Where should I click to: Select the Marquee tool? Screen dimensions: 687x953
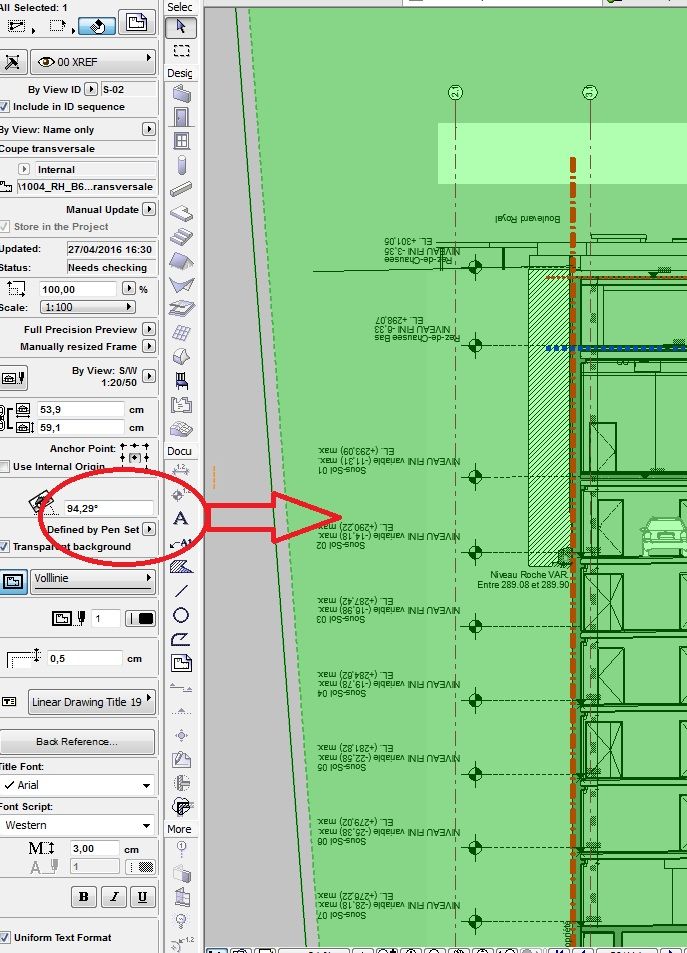pos(181,50)
